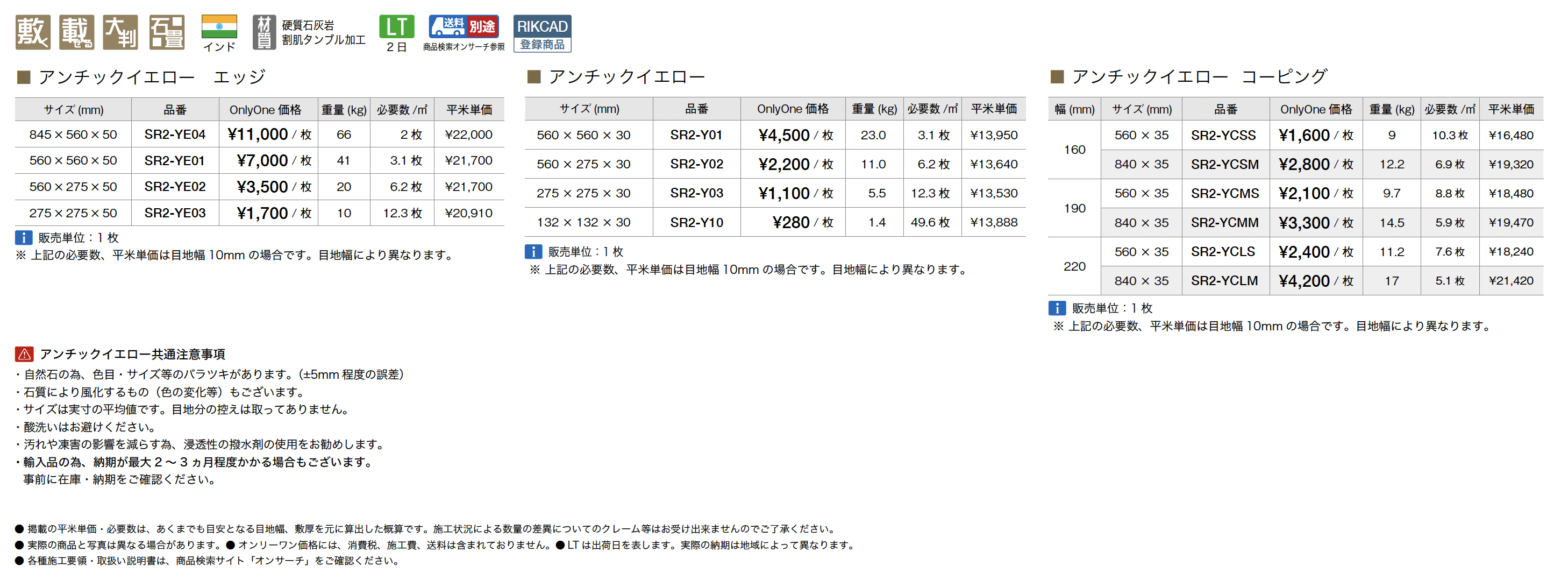
Task: Click the green LT lead-time badge
Action: point(396,27)
